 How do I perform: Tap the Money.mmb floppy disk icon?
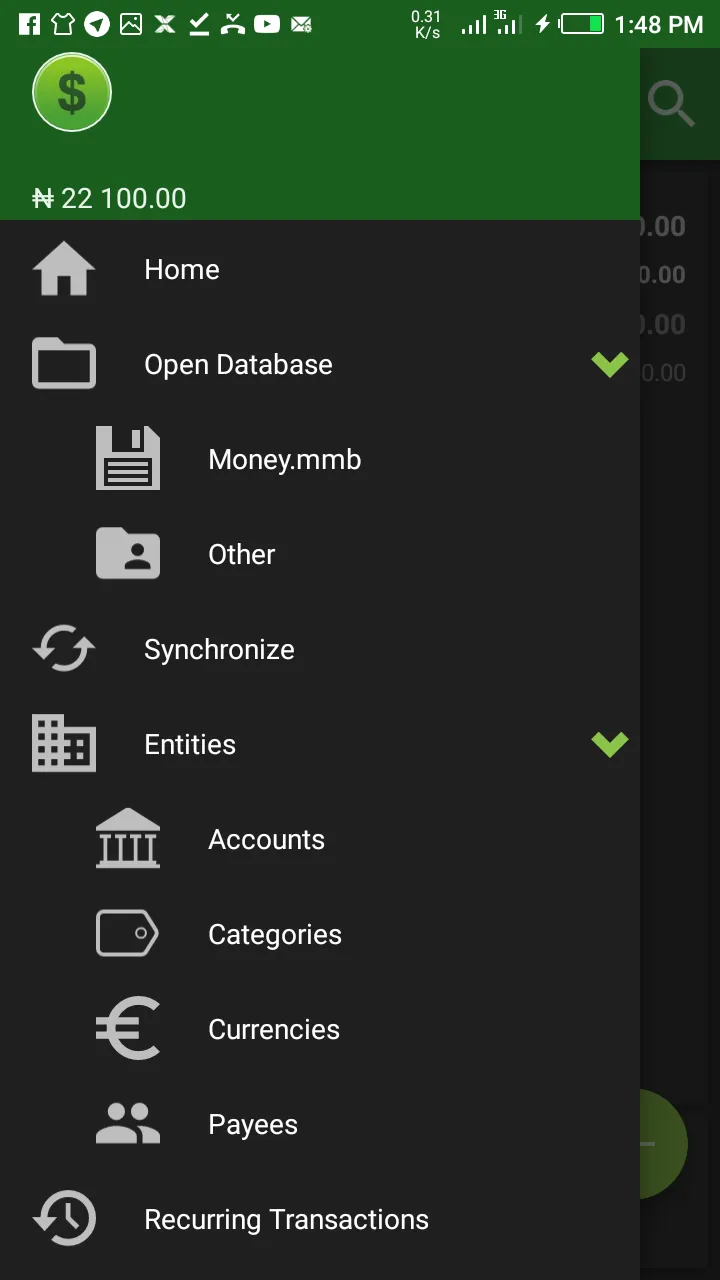(x=128, y=459)
